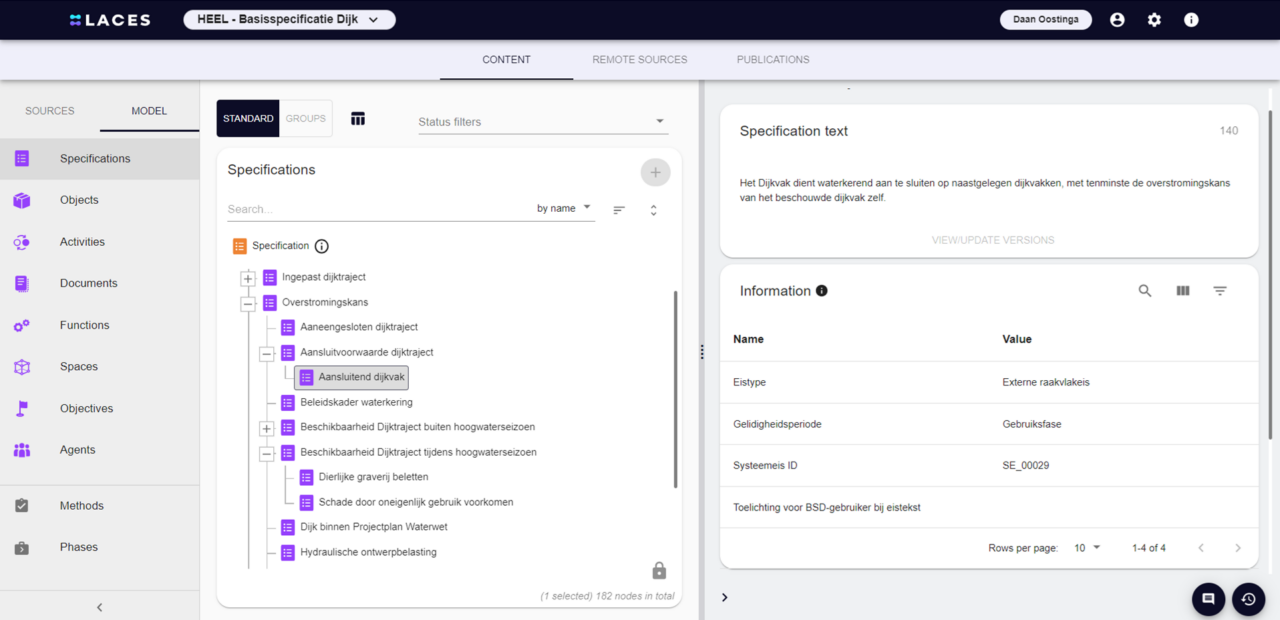This screenshot has height=620, width=1280.
Task: Switch the specifications tree to GROUPS view
Action: point(305,118)
